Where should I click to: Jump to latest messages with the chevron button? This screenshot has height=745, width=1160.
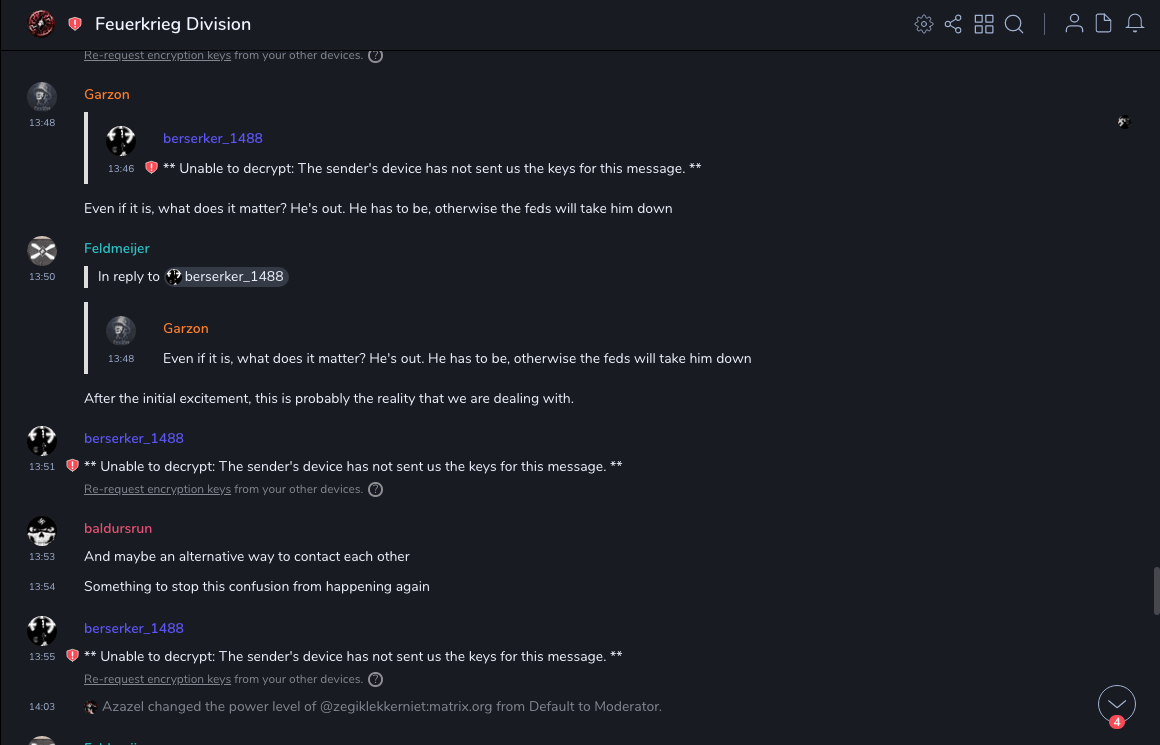pos(1117,704)
